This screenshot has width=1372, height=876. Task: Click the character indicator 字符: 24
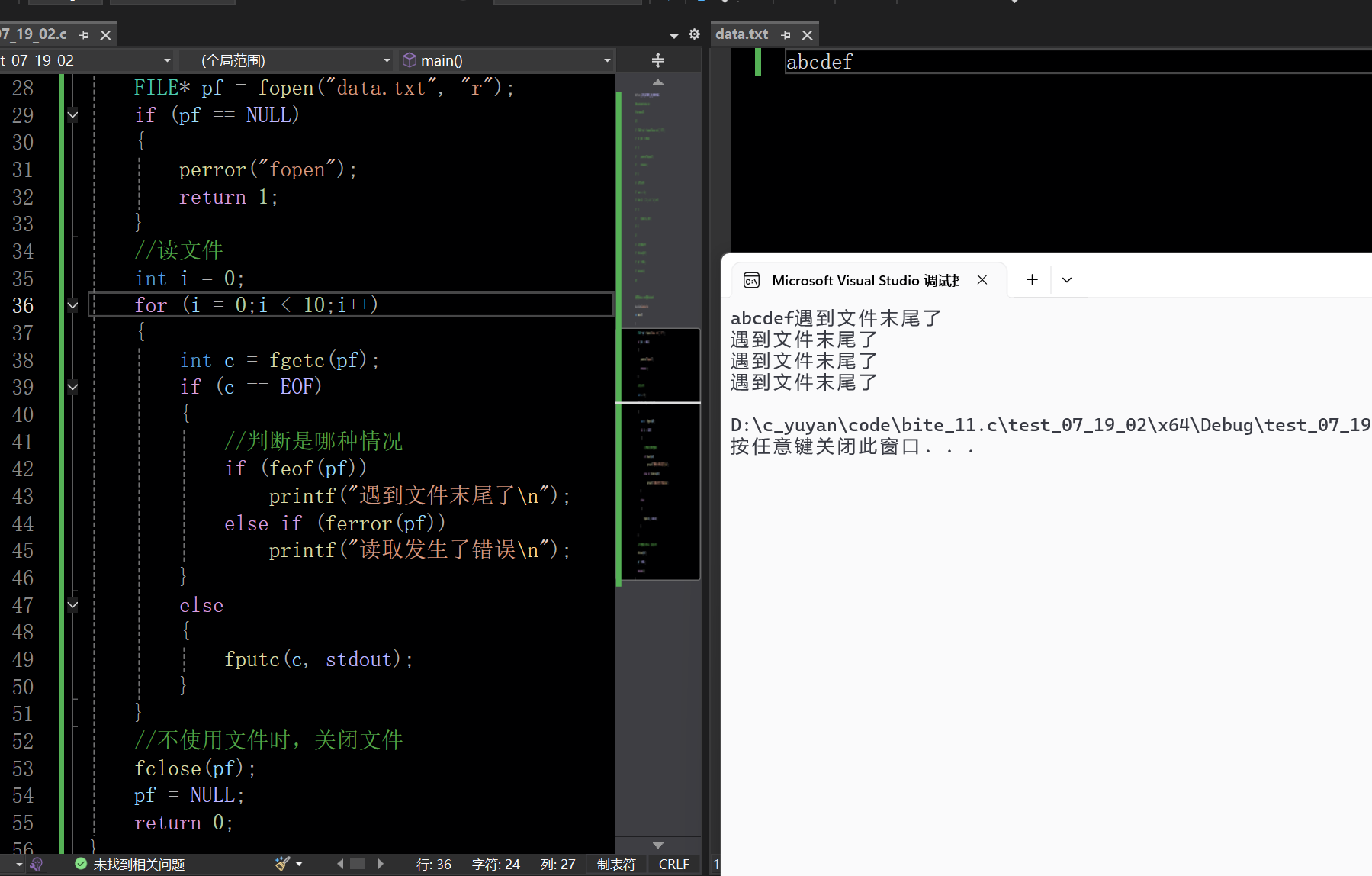pyautogui.click(x=496, y=865)
